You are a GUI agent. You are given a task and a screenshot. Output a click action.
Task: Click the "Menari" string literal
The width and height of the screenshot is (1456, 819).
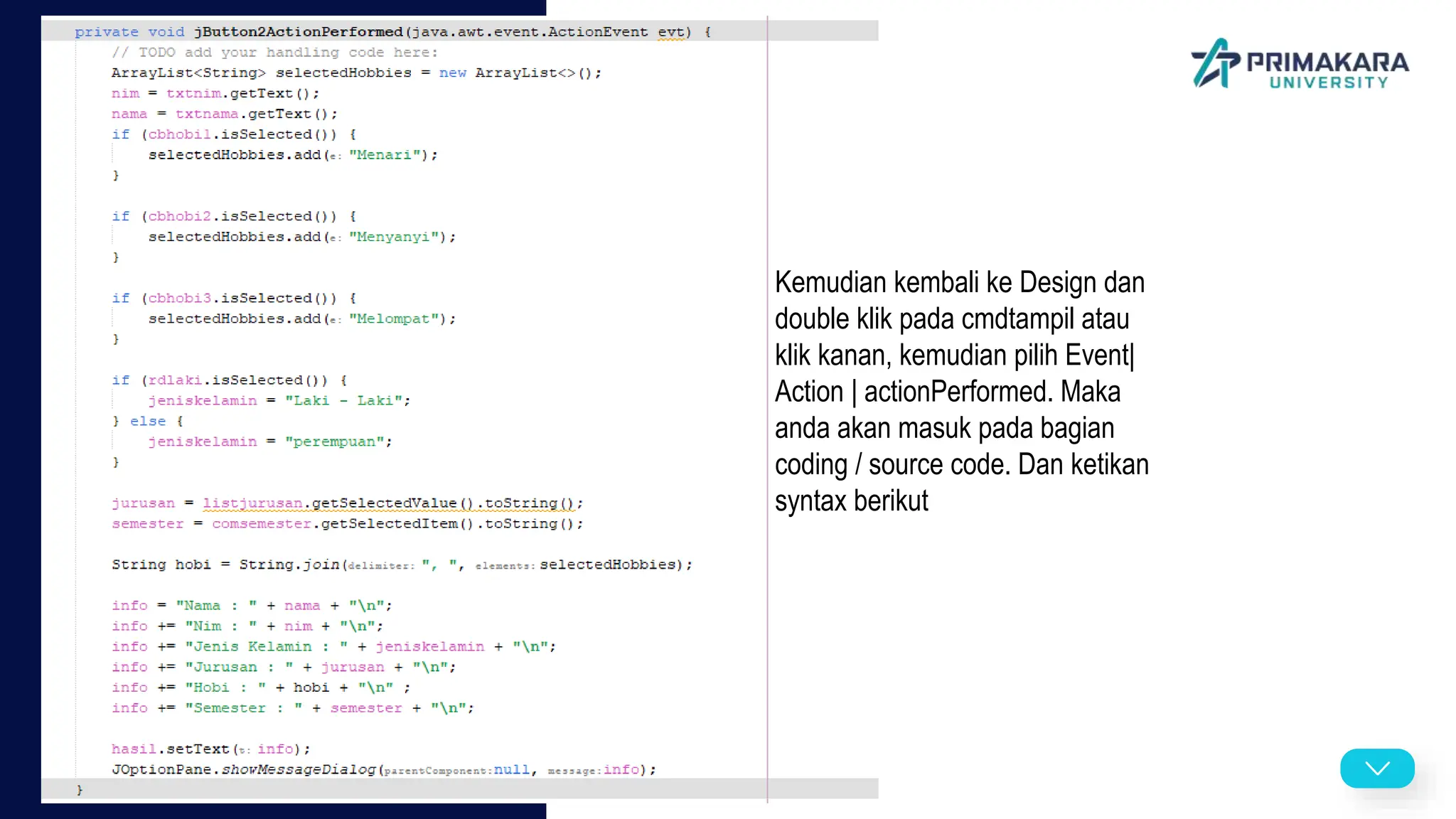tap(384, 155)
